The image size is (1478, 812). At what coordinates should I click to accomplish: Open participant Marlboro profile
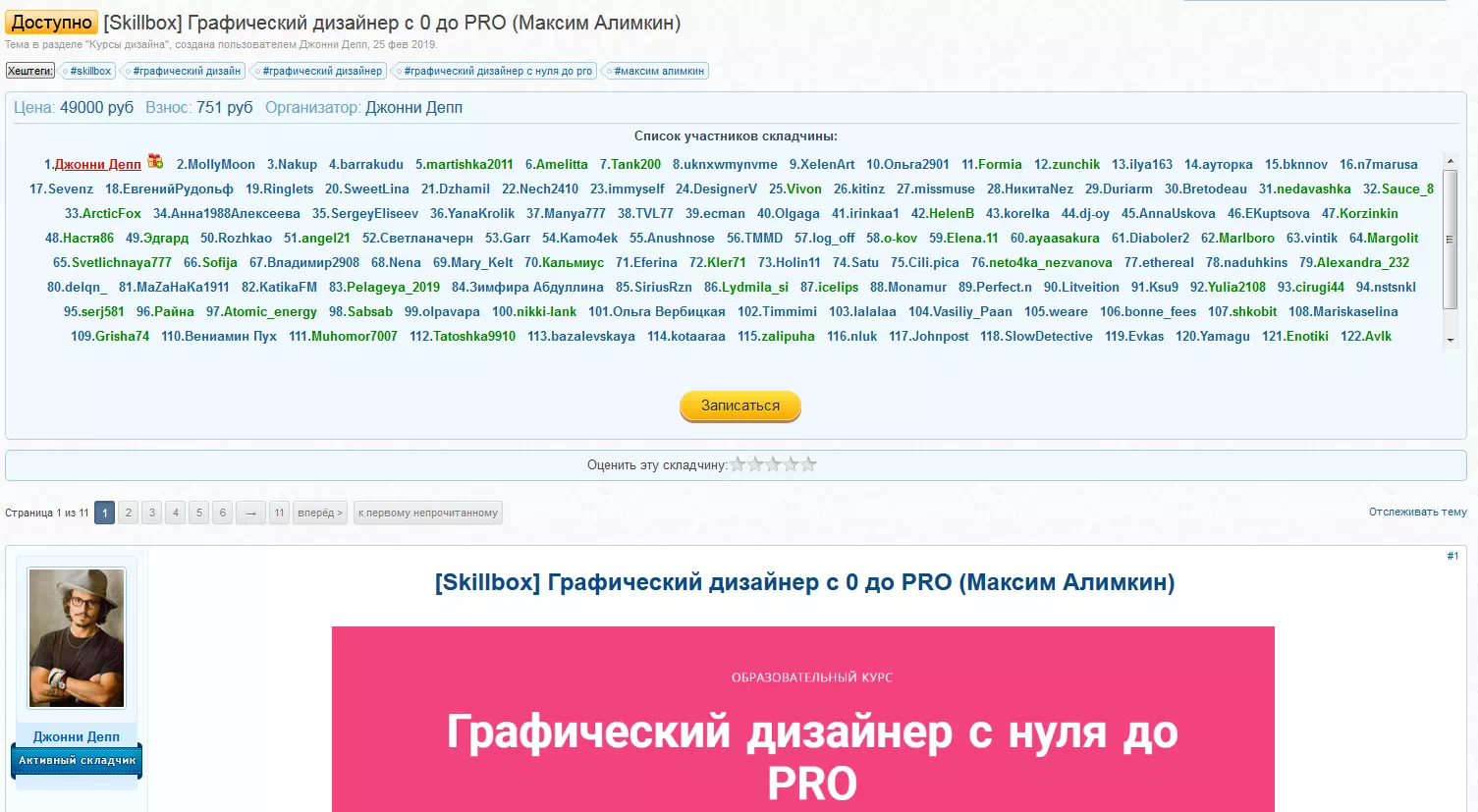click(x=1246, y=238)
